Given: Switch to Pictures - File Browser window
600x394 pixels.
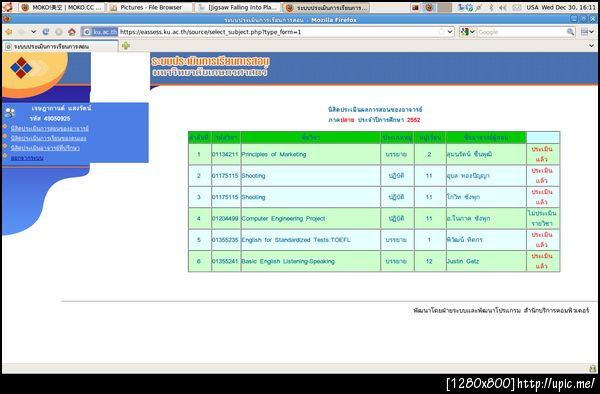Looking at the screenshot, I should point(149,7).
